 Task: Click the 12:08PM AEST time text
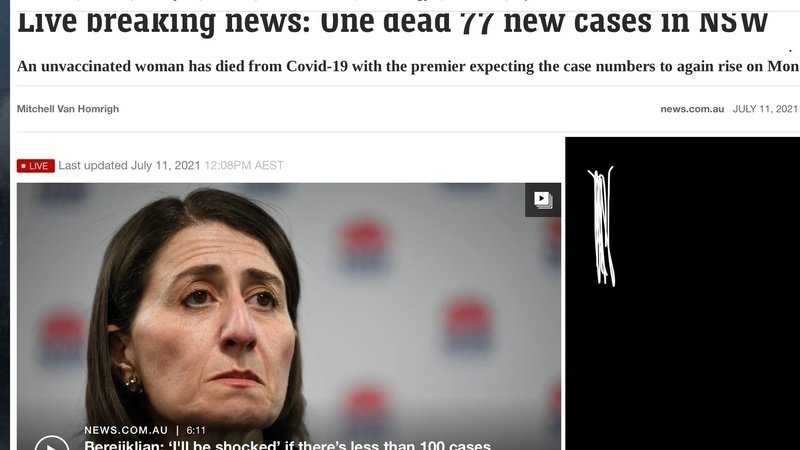pos(244,165)
